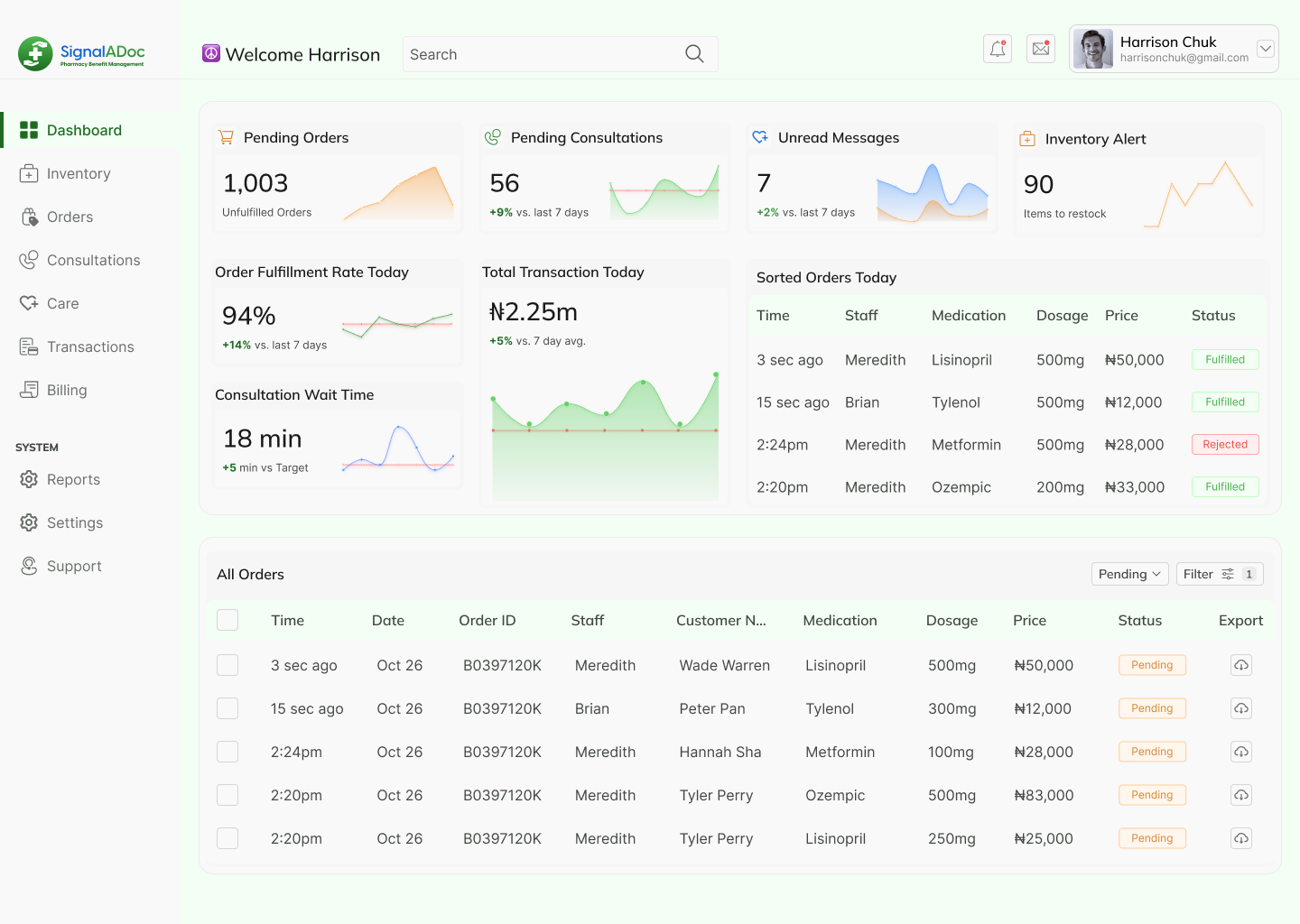Export the Peter Pan order row
1300x924 pixels.
click(x=1241, y=708)
